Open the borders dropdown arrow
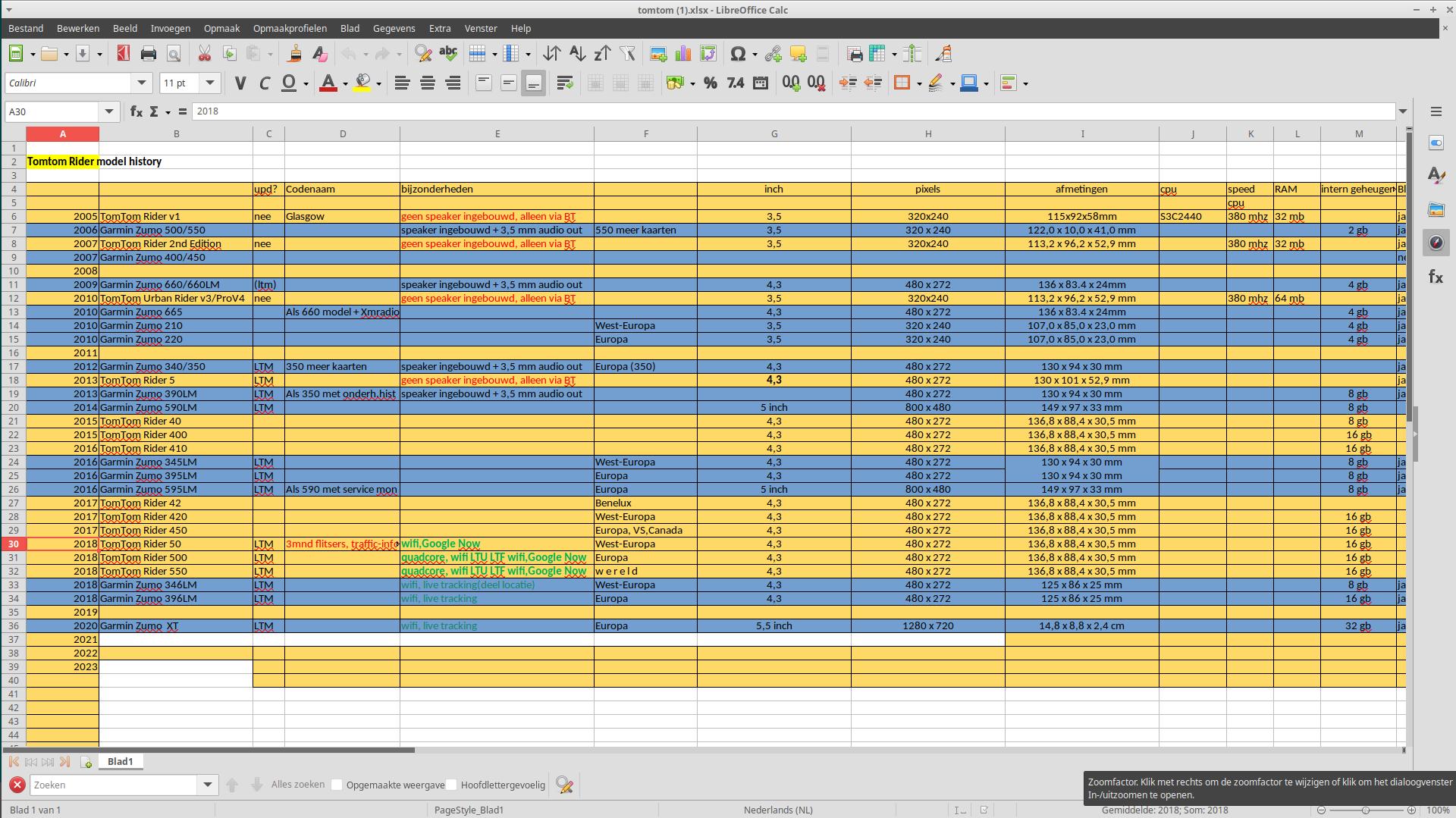This screenshot has width=1456, height=818. 919,83
